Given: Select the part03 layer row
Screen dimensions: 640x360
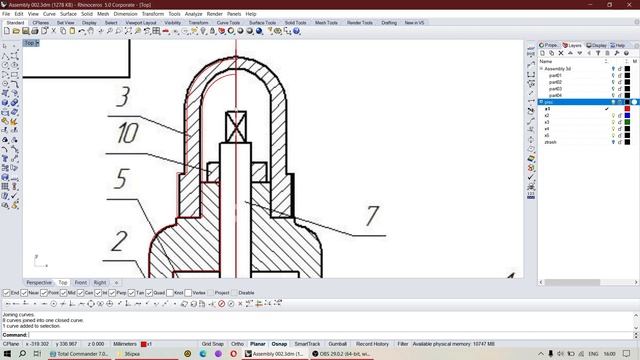Looking at the screenshot, I should (588, 89).
